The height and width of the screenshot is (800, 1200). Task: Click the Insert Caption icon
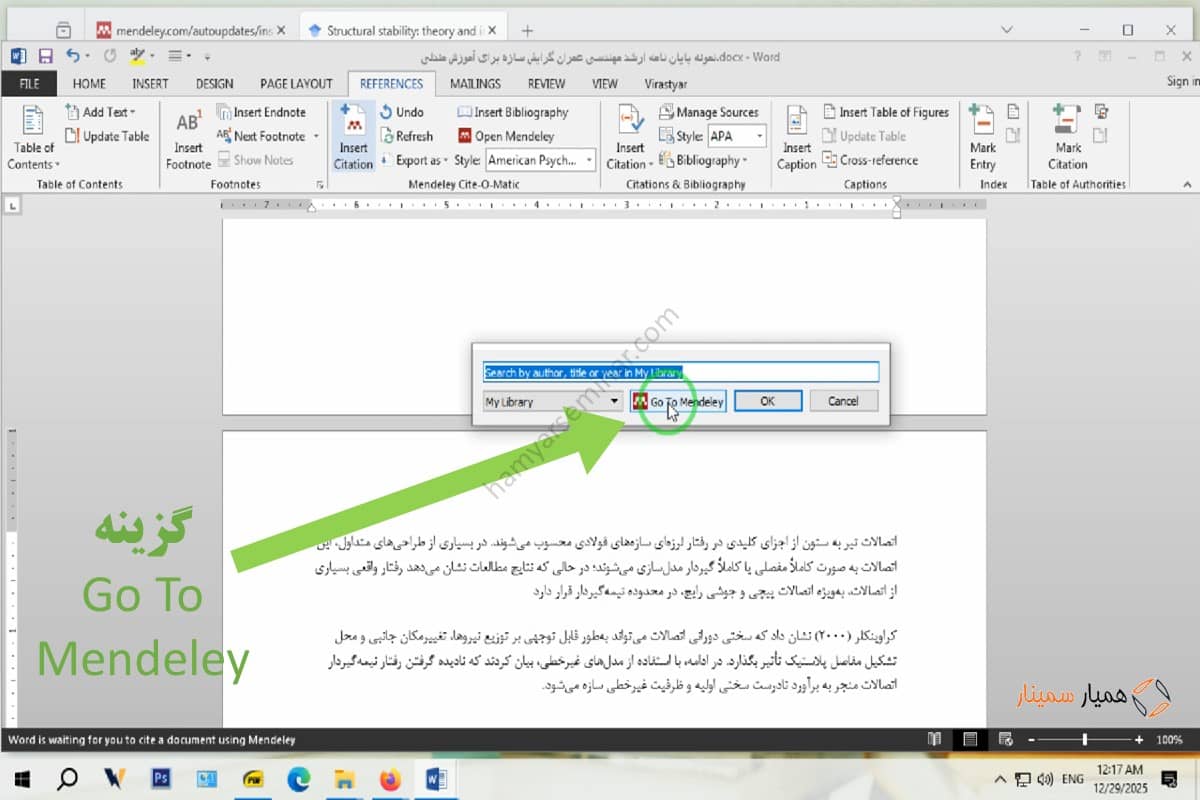(797, 137)
